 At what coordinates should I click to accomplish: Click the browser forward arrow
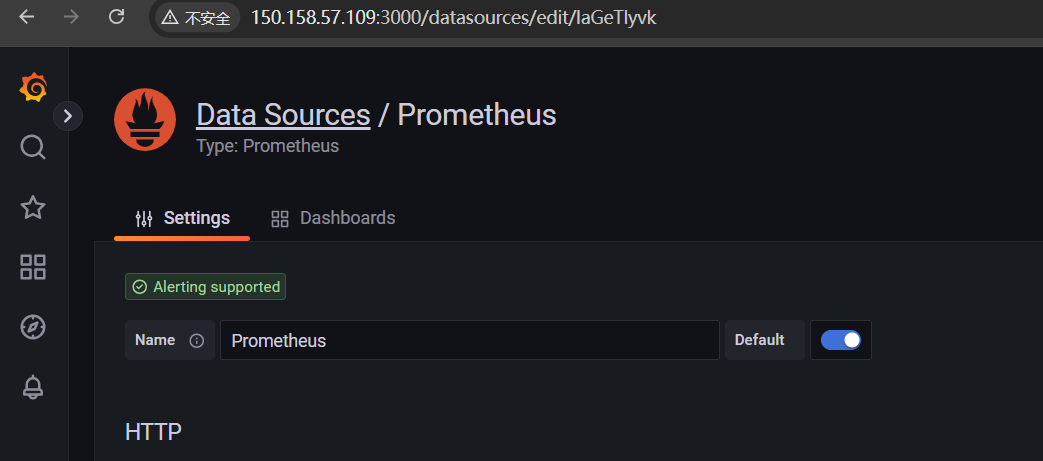[71, 17]
